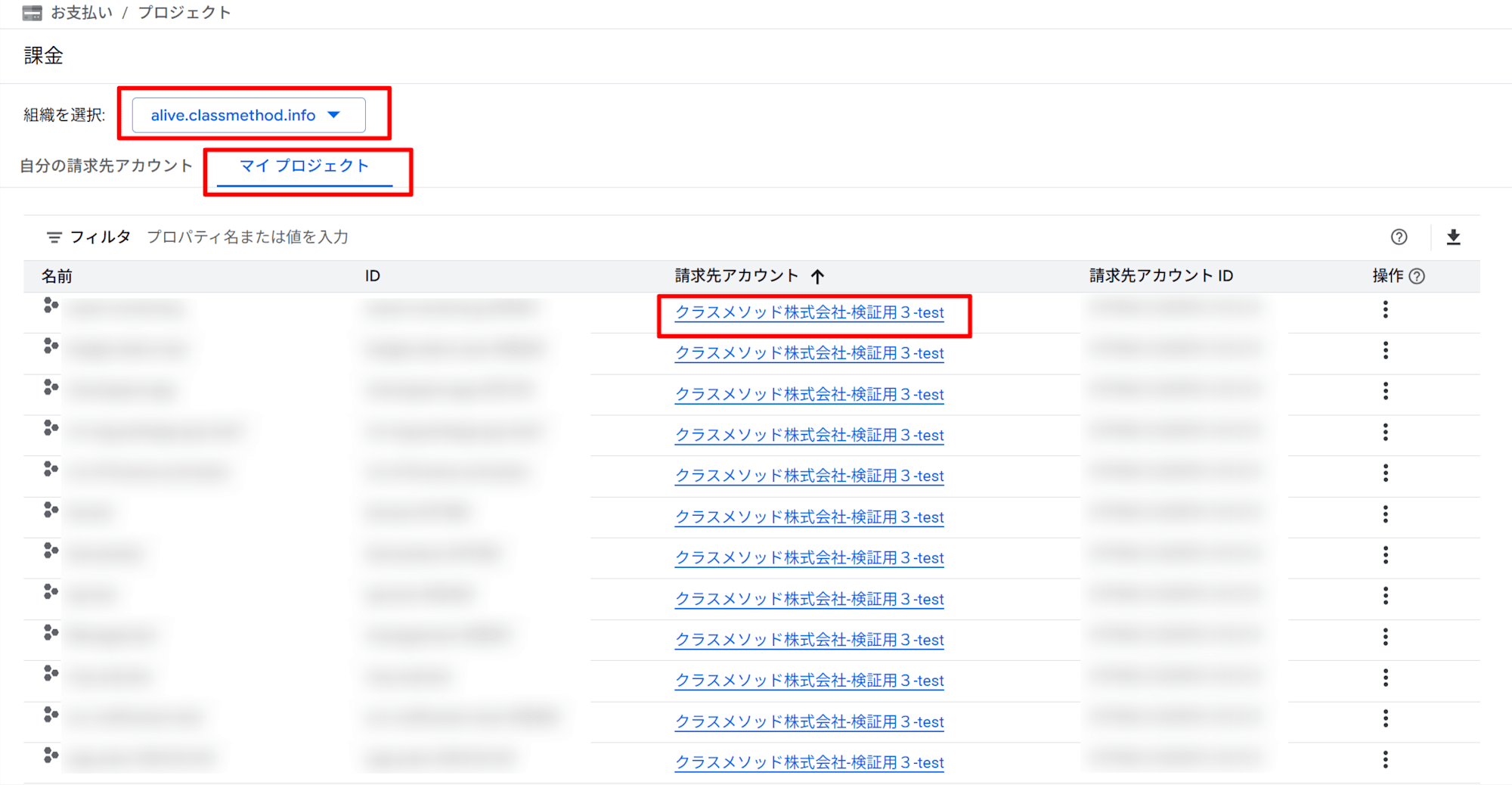The image size is (1512, 785).
Task: Switch to 自分の請求先アカウント tab
Action: click(106, 166)
